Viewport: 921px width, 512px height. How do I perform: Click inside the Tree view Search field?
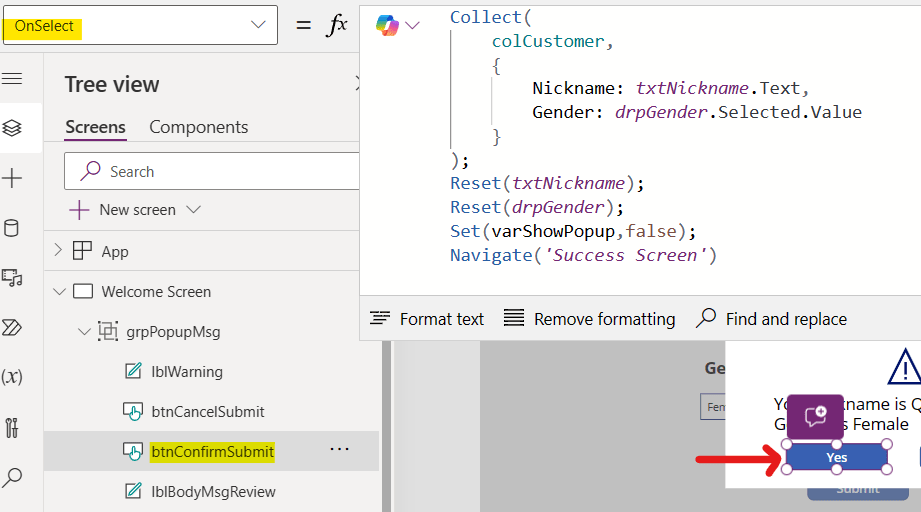[x=220, y=172]
